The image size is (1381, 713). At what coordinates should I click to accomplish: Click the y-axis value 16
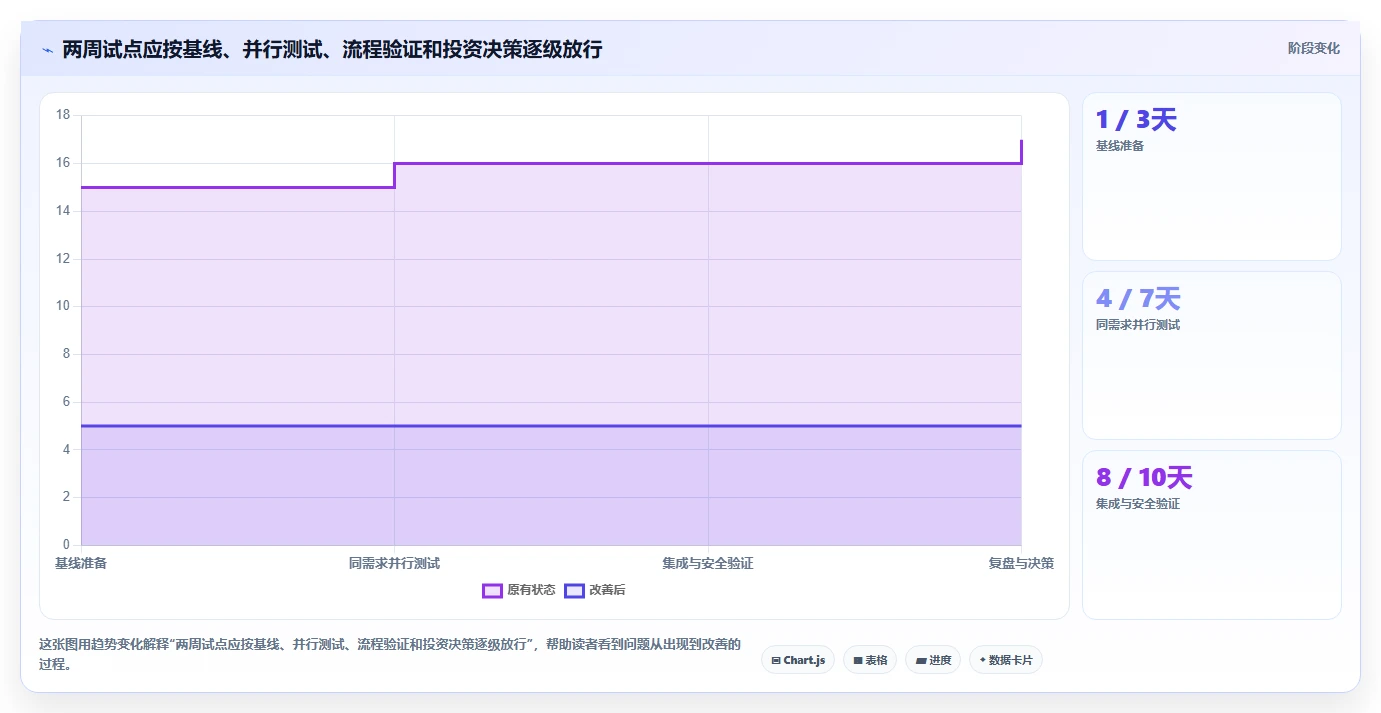[63, 163]
